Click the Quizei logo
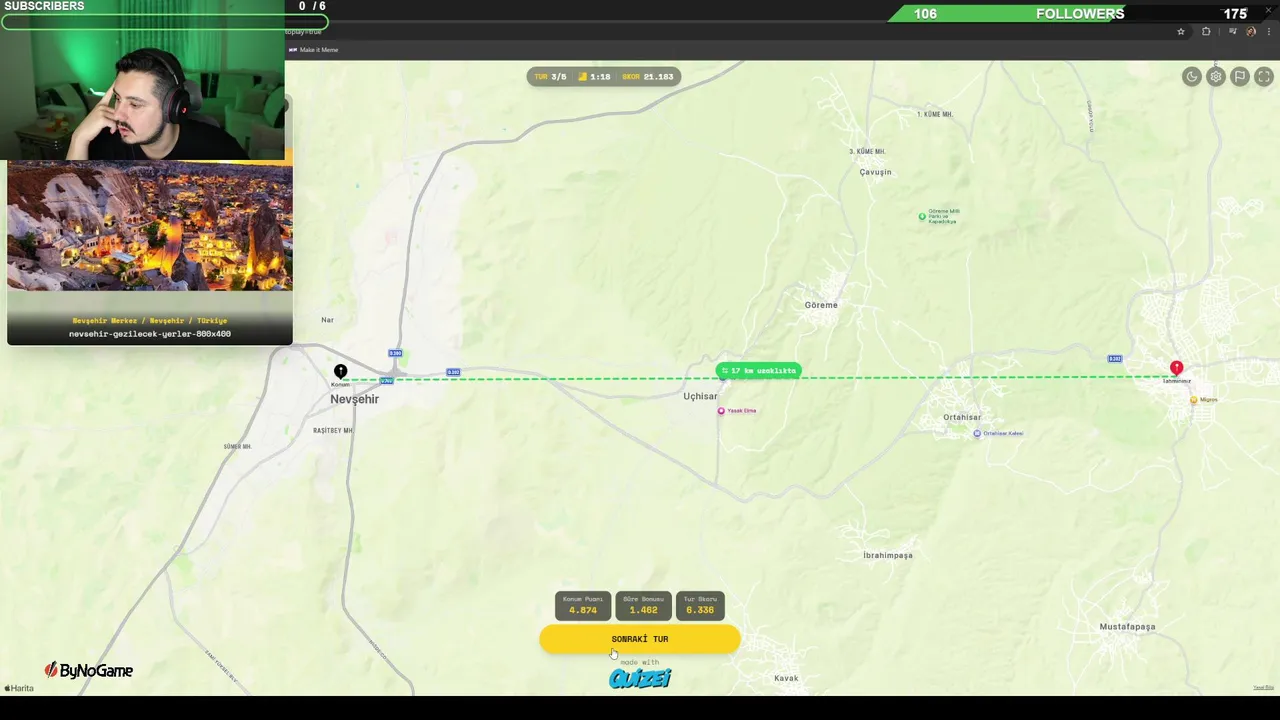This screenshot has width=1280, height=720. [640, 679]
